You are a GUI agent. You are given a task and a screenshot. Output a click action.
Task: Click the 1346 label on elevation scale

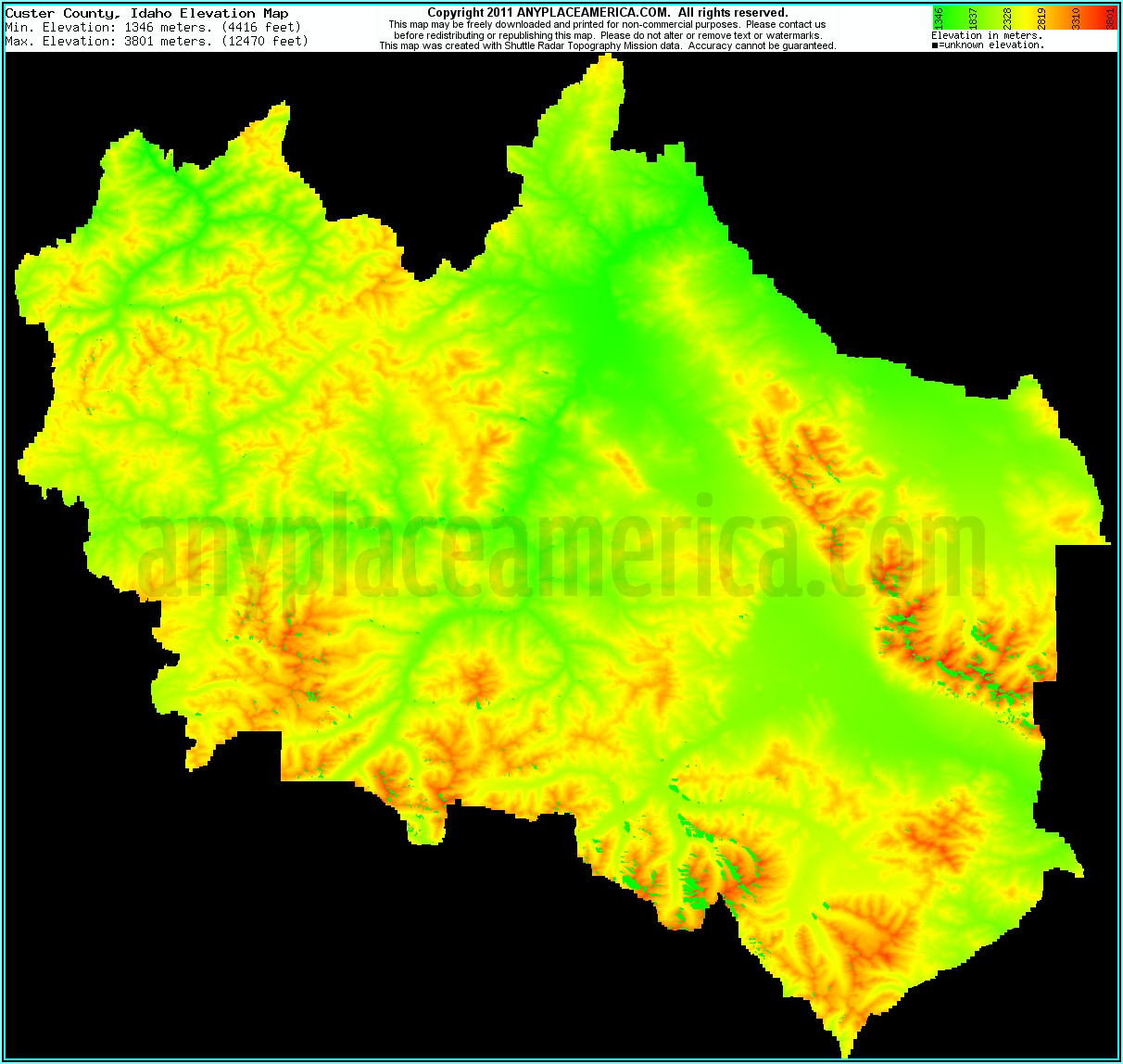pyautogui.click(x=940, y=18)
